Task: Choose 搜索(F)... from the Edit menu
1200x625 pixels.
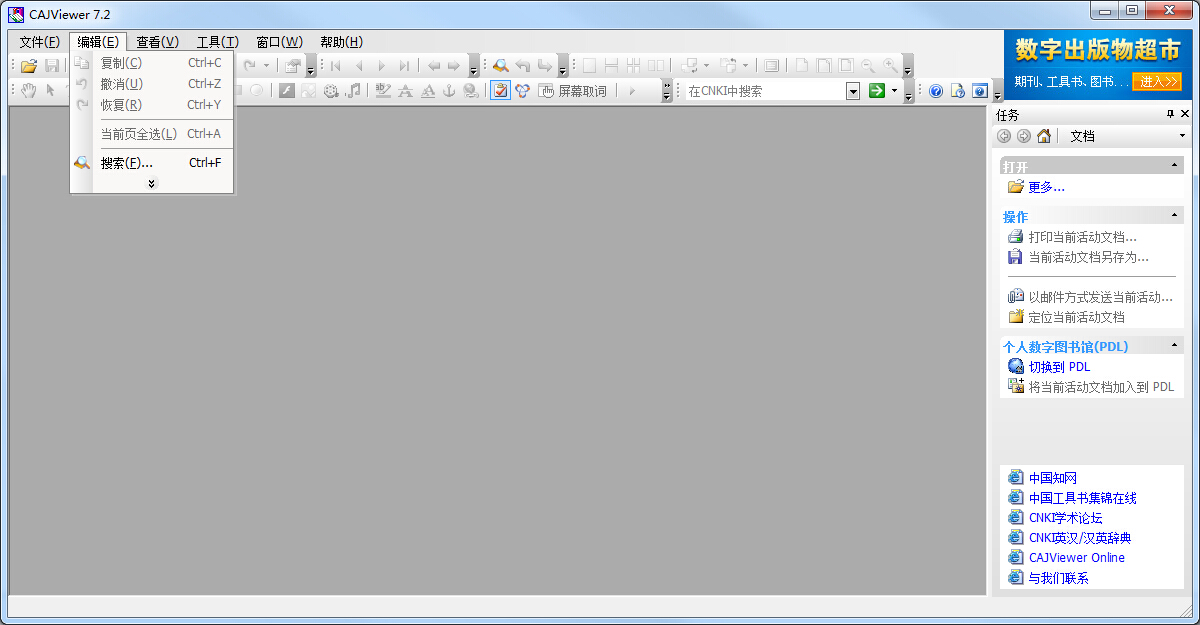Action: pos(152,163)
